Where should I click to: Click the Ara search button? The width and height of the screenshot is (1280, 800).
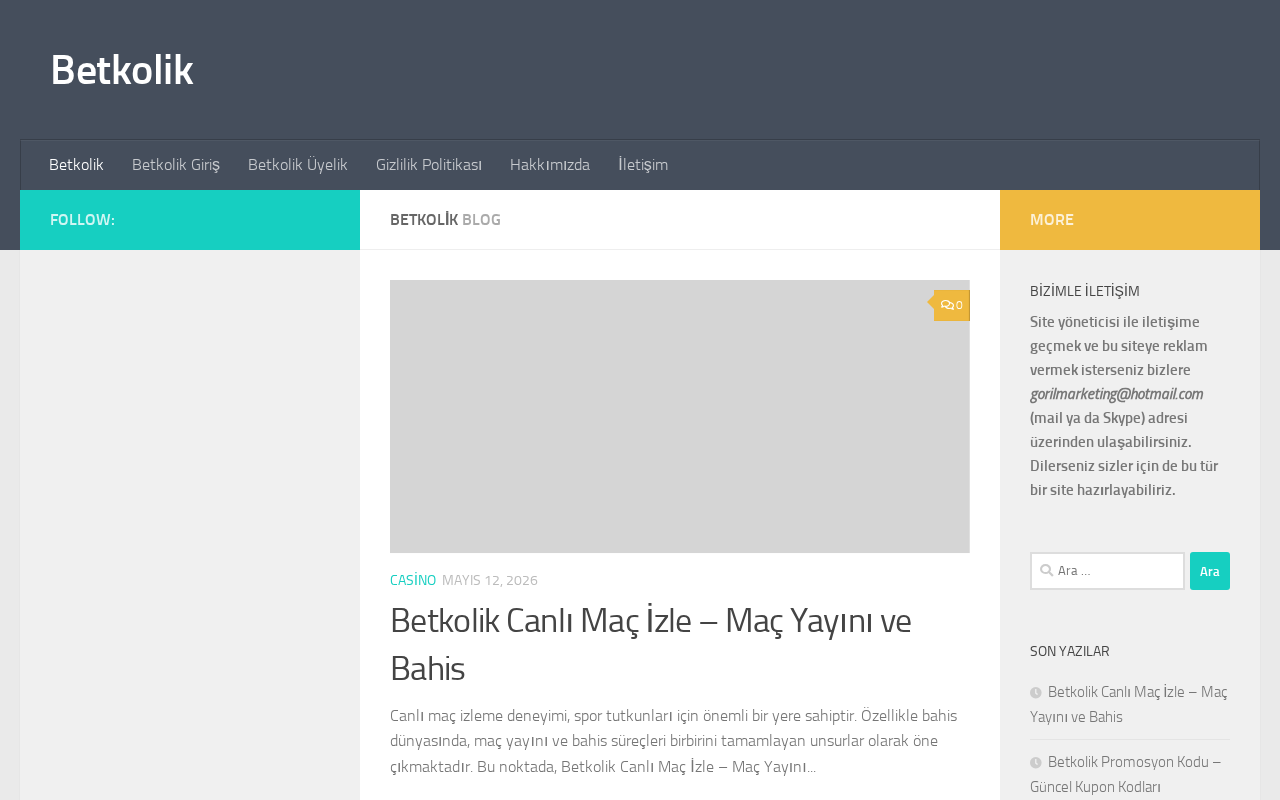pyautogui.click(x=1210, y=571)
